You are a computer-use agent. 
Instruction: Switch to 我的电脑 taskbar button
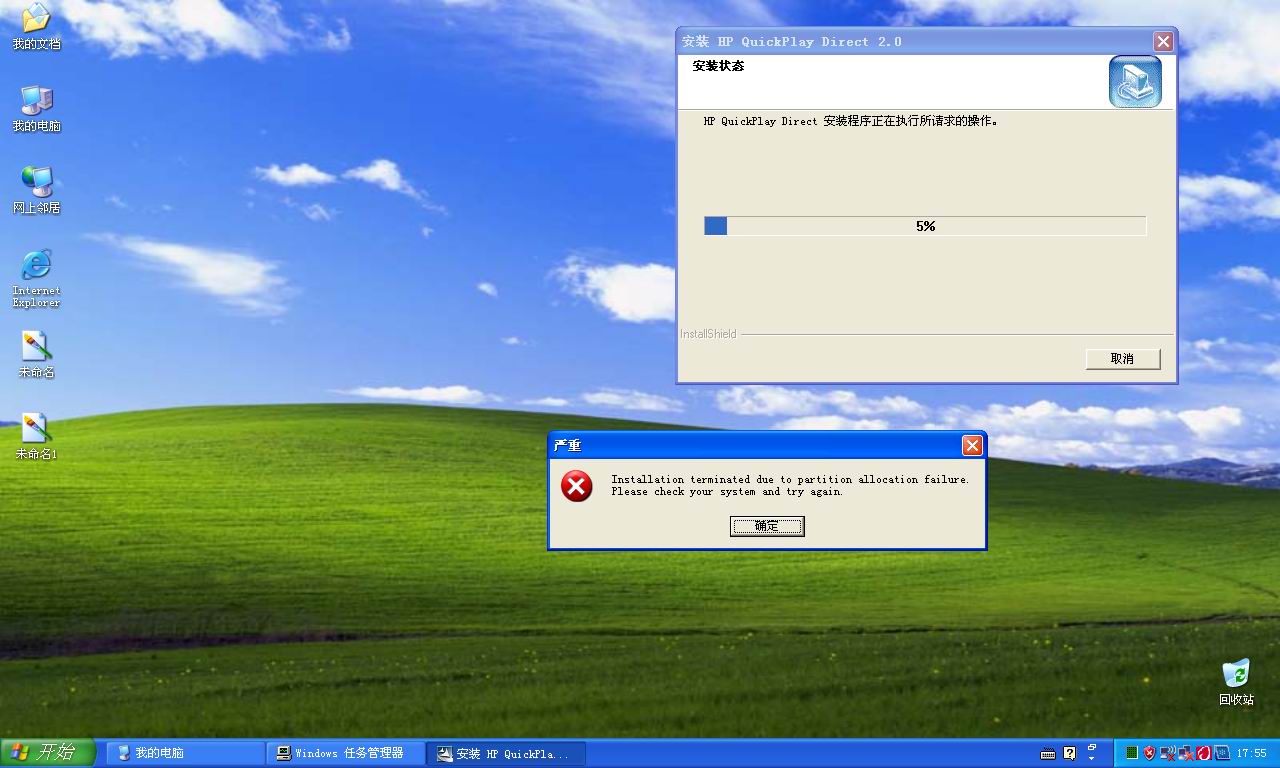[x=185, y=753]
